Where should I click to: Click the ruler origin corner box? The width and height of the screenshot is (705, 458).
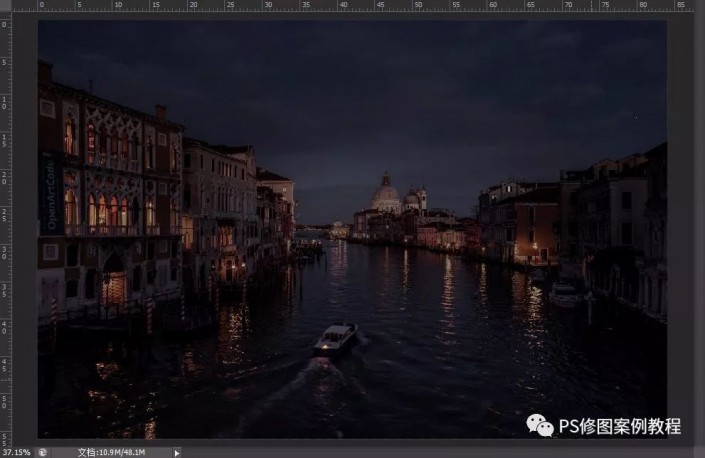(x=5, y=6)
